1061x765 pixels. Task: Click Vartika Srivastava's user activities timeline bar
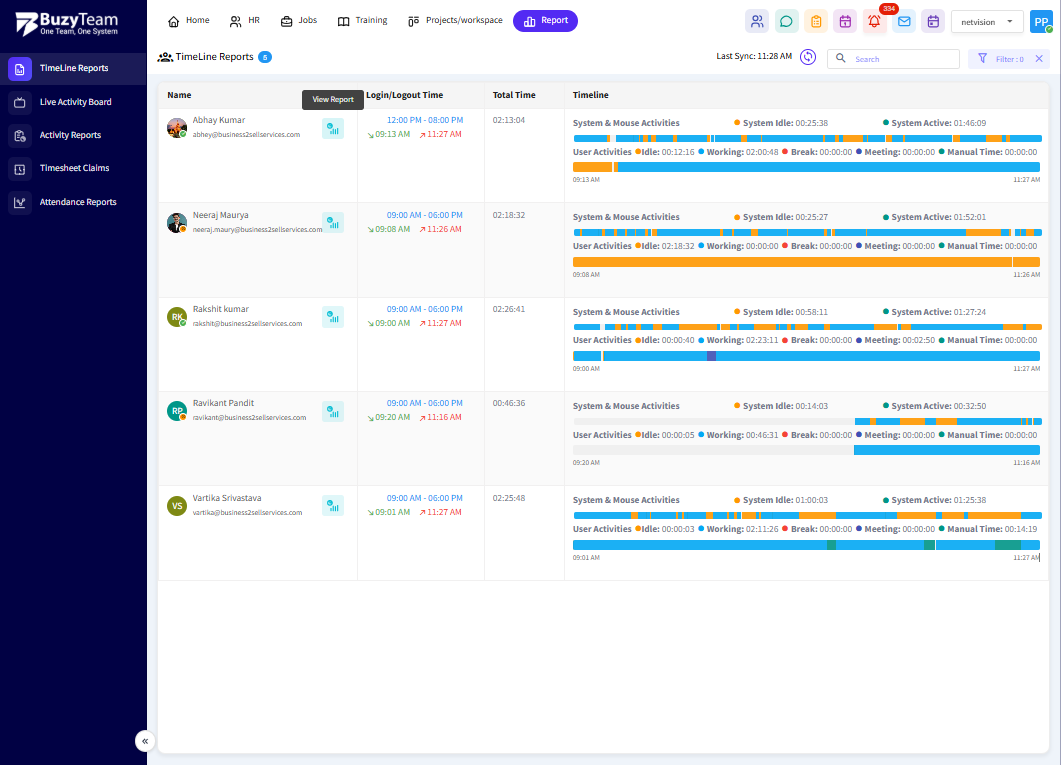coord(807,545)
